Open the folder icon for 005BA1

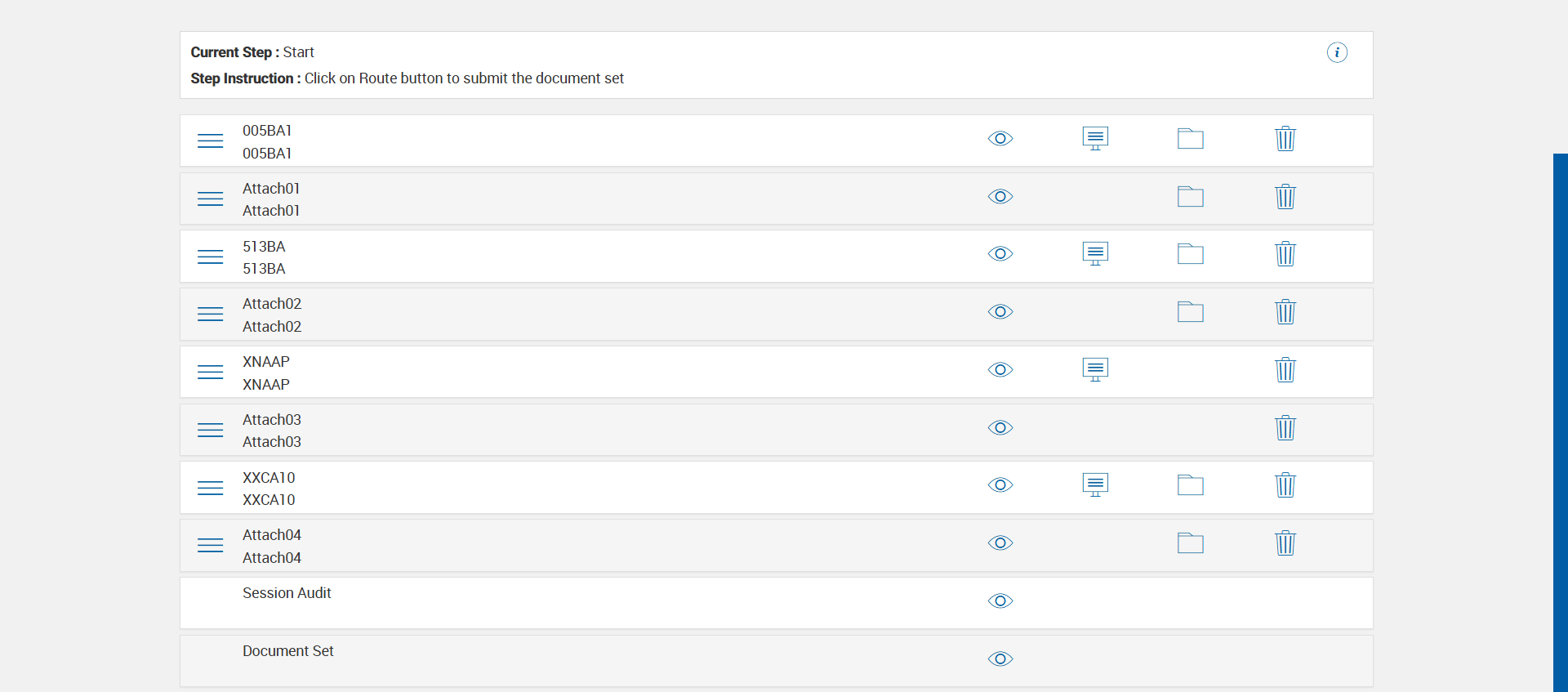pos(1190,139)
